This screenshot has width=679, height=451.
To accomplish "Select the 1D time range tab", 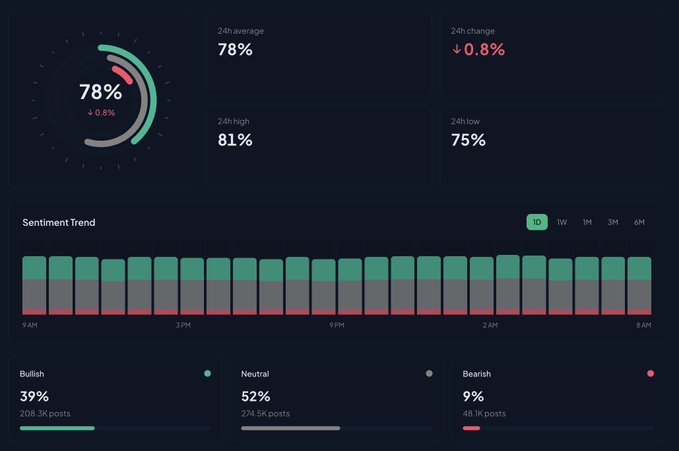I will click(537, 222).
